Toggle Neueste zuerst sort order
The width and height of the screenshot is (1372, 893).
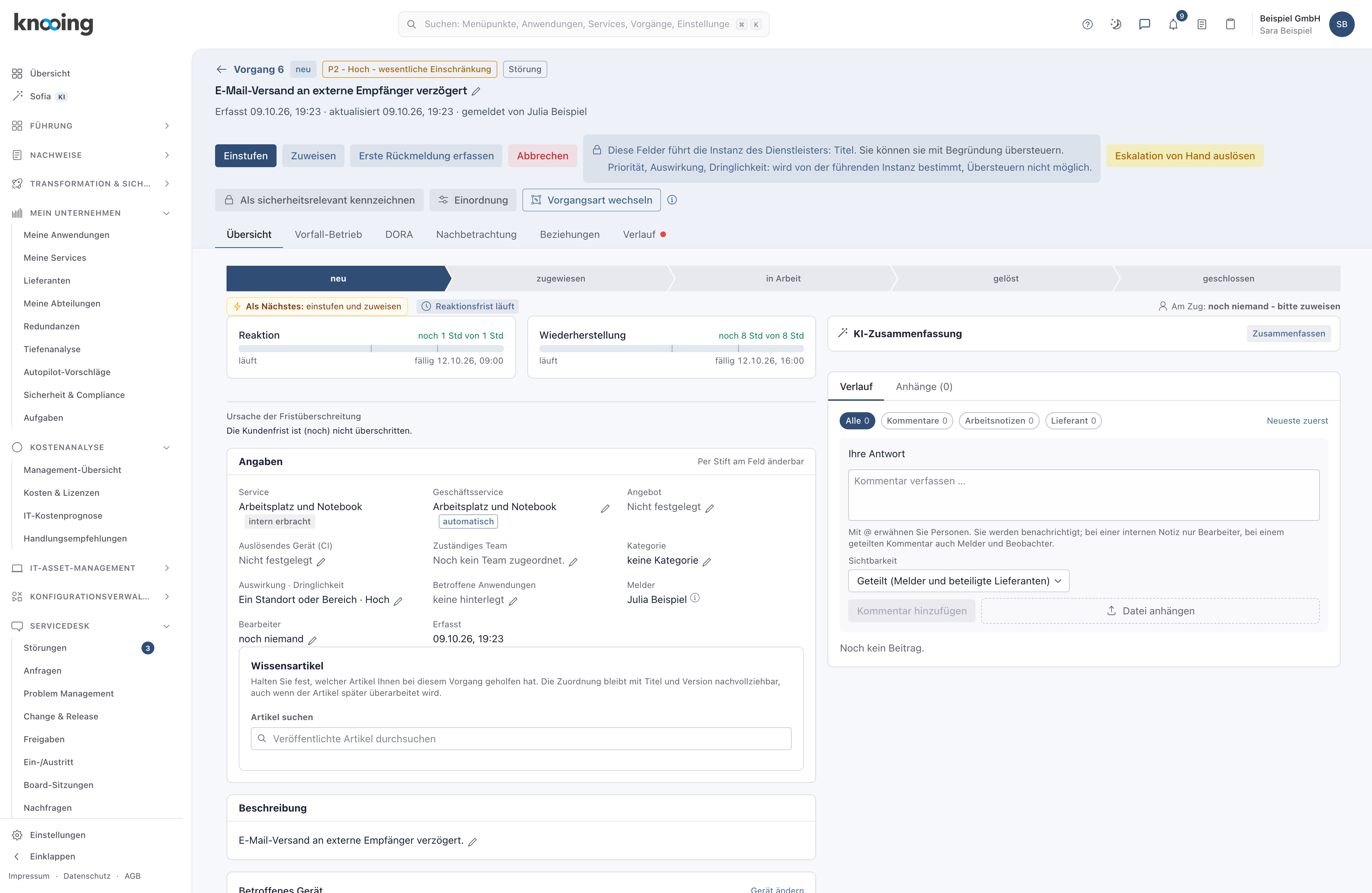click(x=1297, y=421)
